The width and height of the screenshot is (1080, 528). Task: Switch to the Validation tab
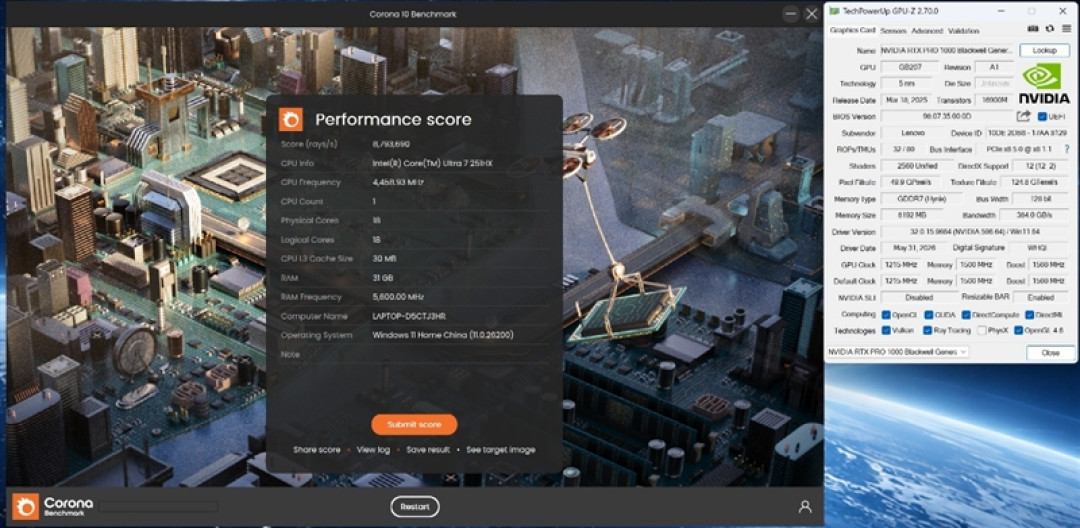(963, 31)
